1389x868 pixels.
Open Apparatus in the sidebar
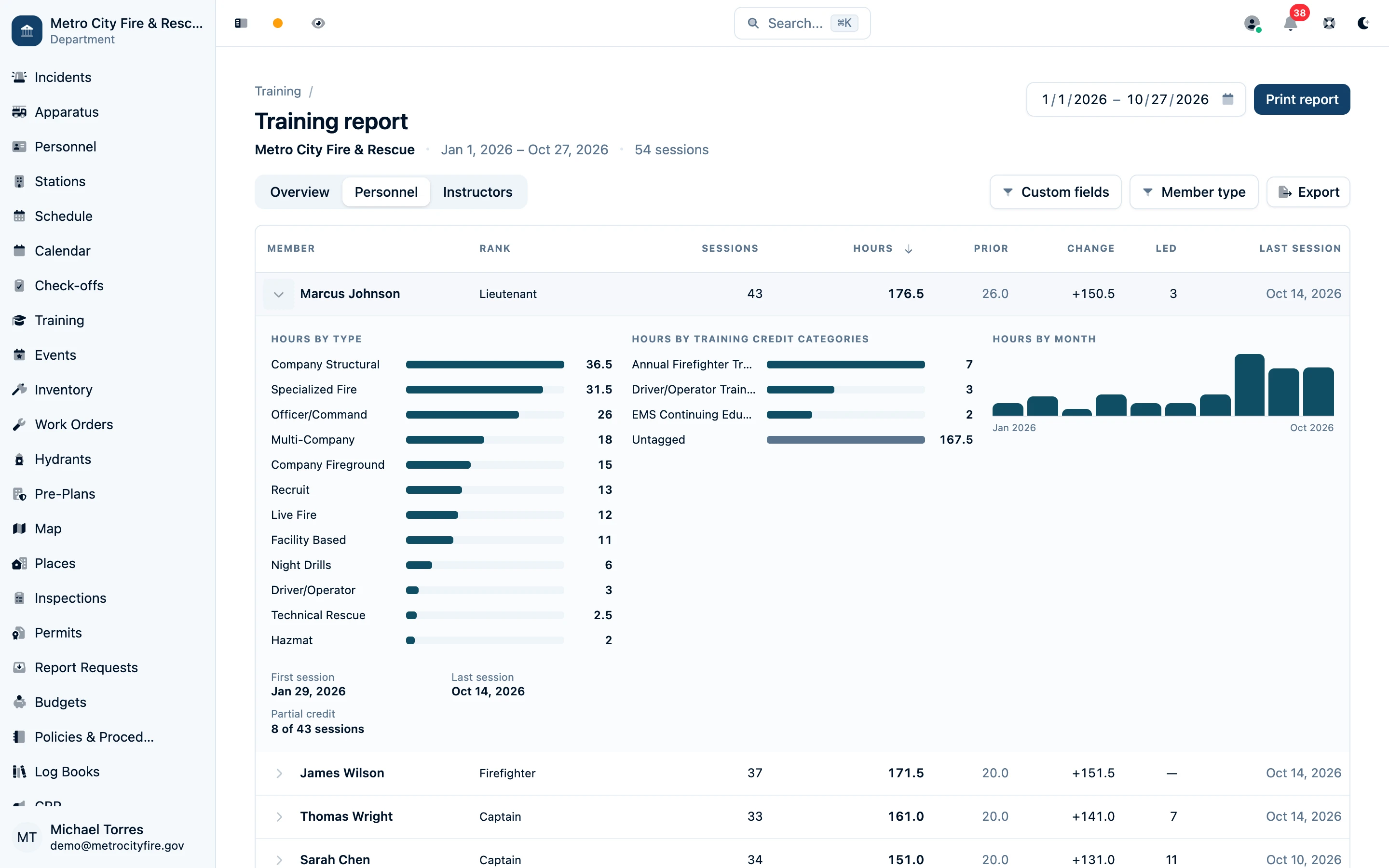pyautogui.click(x=108, y=112)
